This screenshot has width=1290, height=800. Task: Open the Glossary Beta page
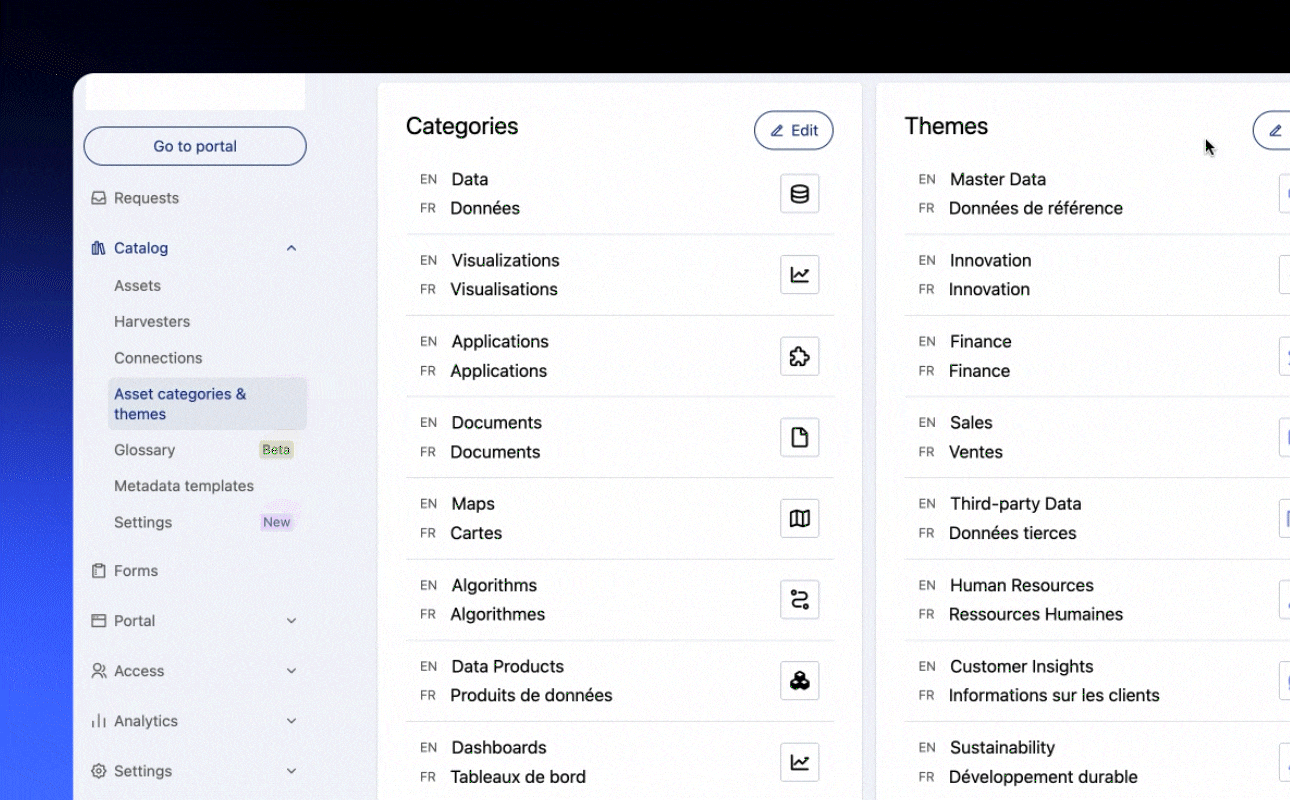pyautogui.click(x=145, y=450)
